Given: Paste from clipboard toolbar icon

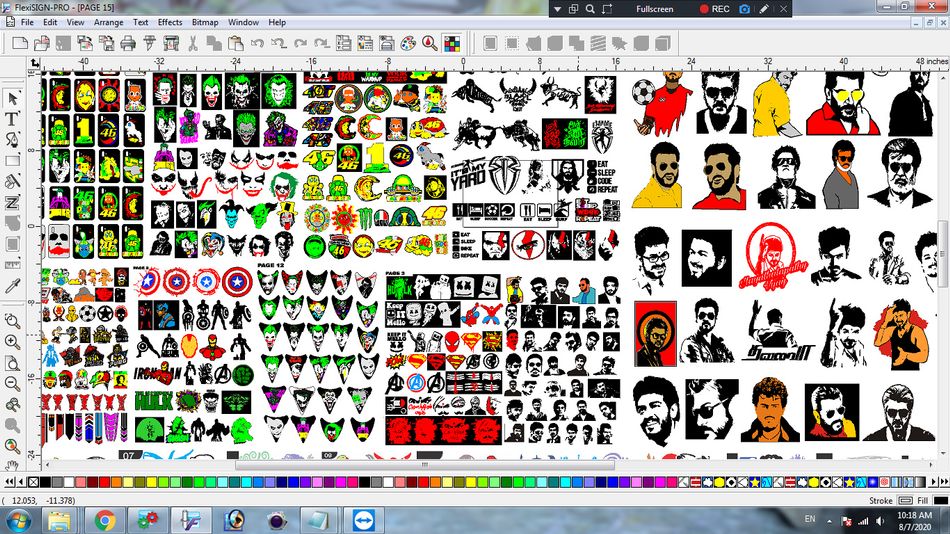Looking at the screenshot, I should [236, 43].
